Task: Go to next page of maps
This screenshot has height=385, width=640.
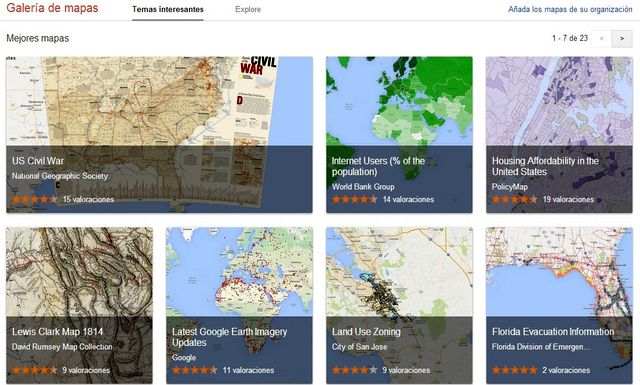Action: coord(622,38)
